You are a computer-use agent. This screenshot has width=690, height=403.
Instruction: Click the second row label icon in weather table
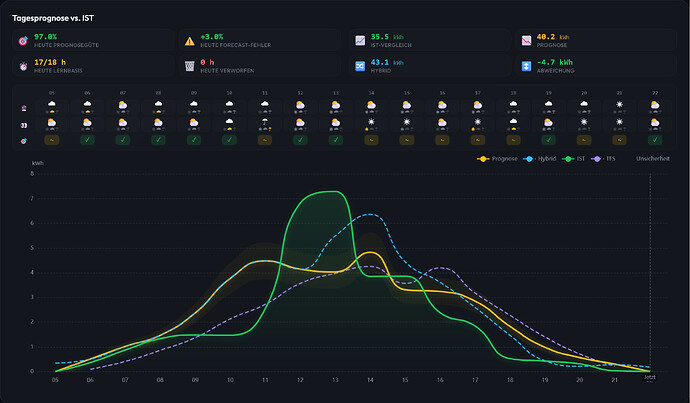click(24, 125)
